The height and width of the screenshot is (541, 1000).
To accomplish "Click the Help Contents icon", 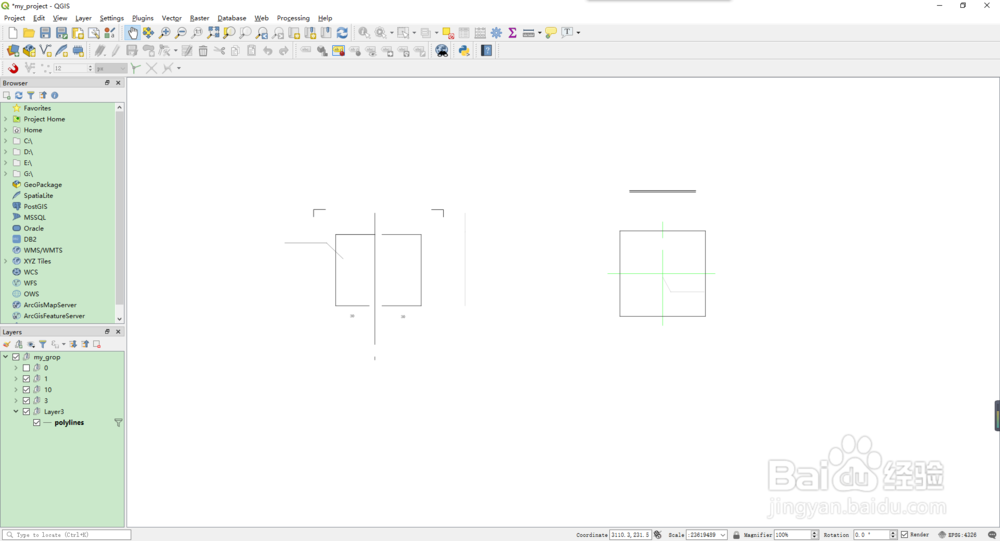I will (x=487, y=50).
